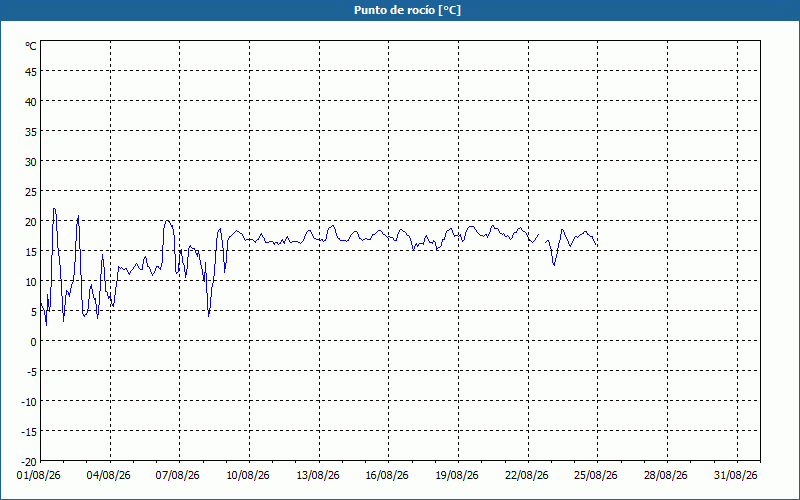Click the °C unit label on the y-axis
Screen dimensions: 800x500
point(31,46)
